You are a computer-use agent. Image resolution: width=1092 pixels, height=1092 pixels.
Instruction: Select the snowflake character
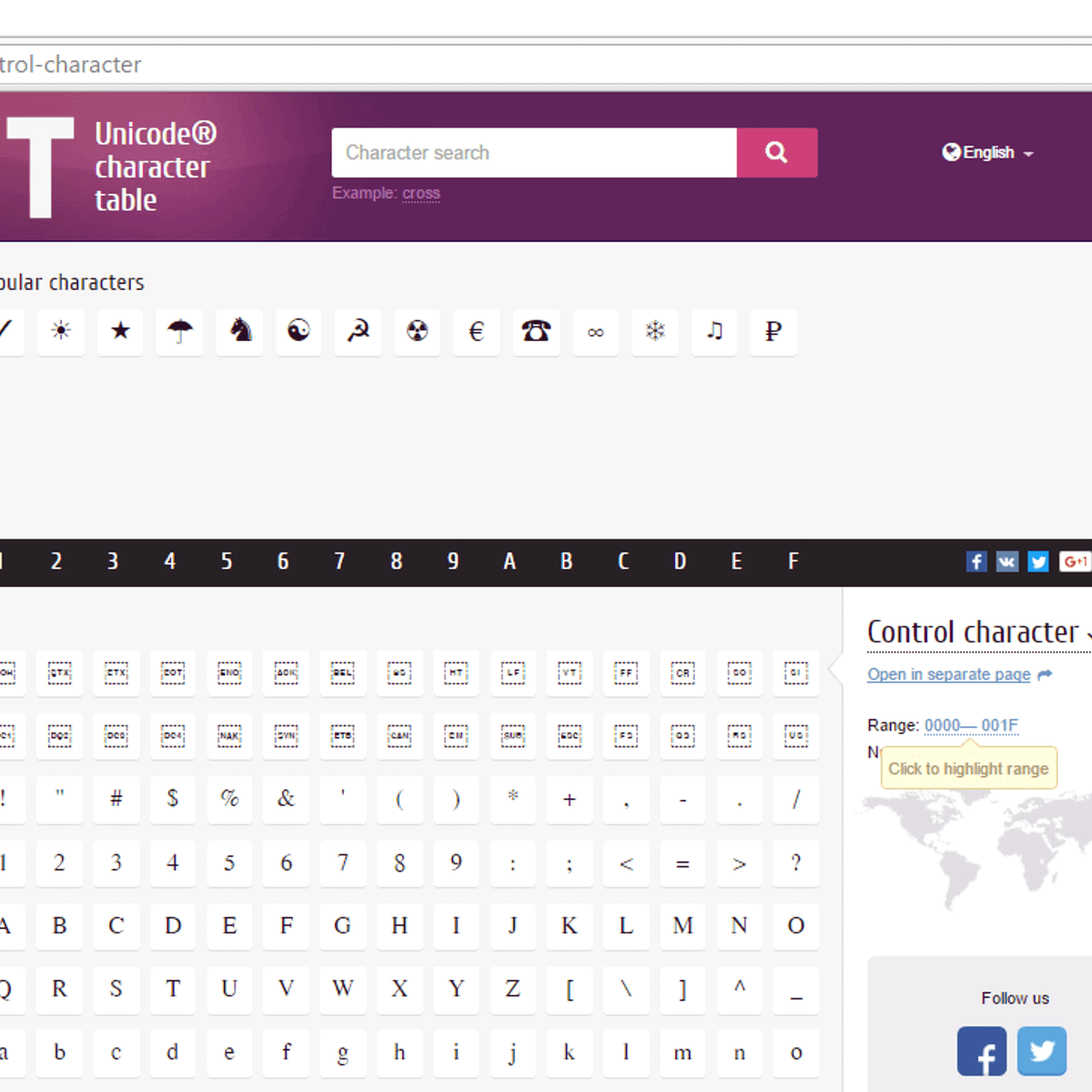coord(654,332)
